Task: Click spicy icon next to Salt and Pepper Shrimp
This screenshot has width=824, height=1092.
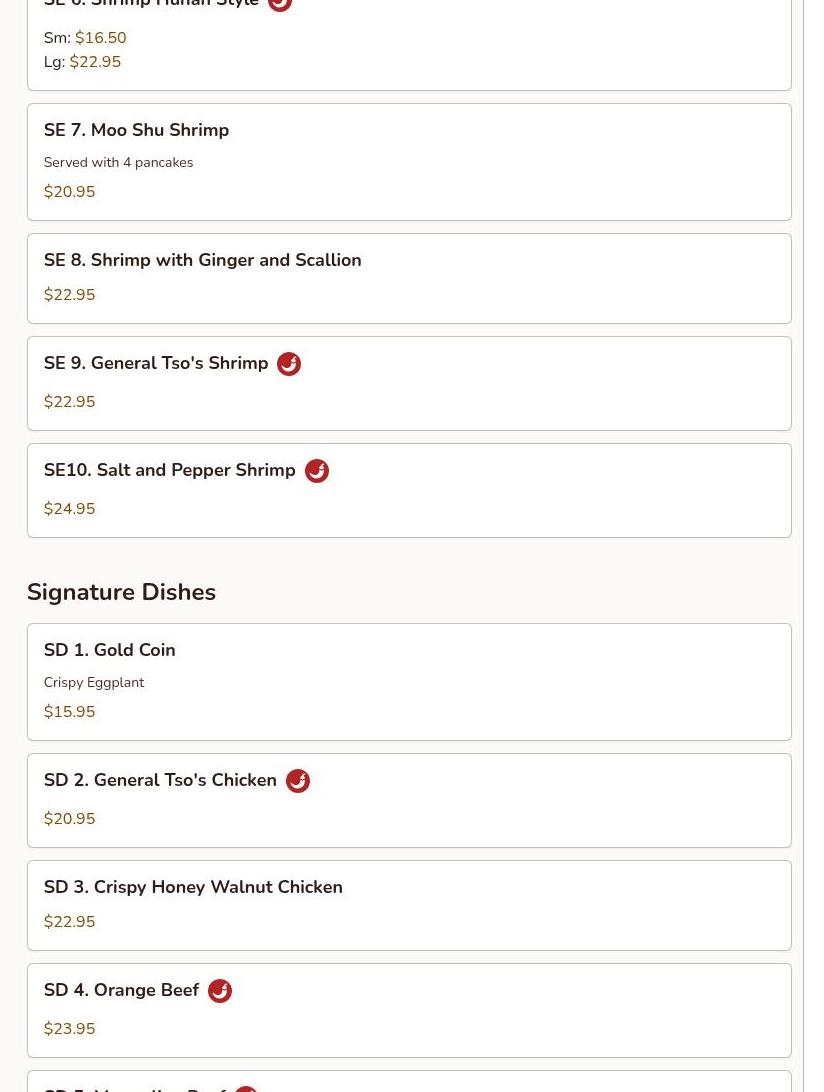Action: point(317,471)
